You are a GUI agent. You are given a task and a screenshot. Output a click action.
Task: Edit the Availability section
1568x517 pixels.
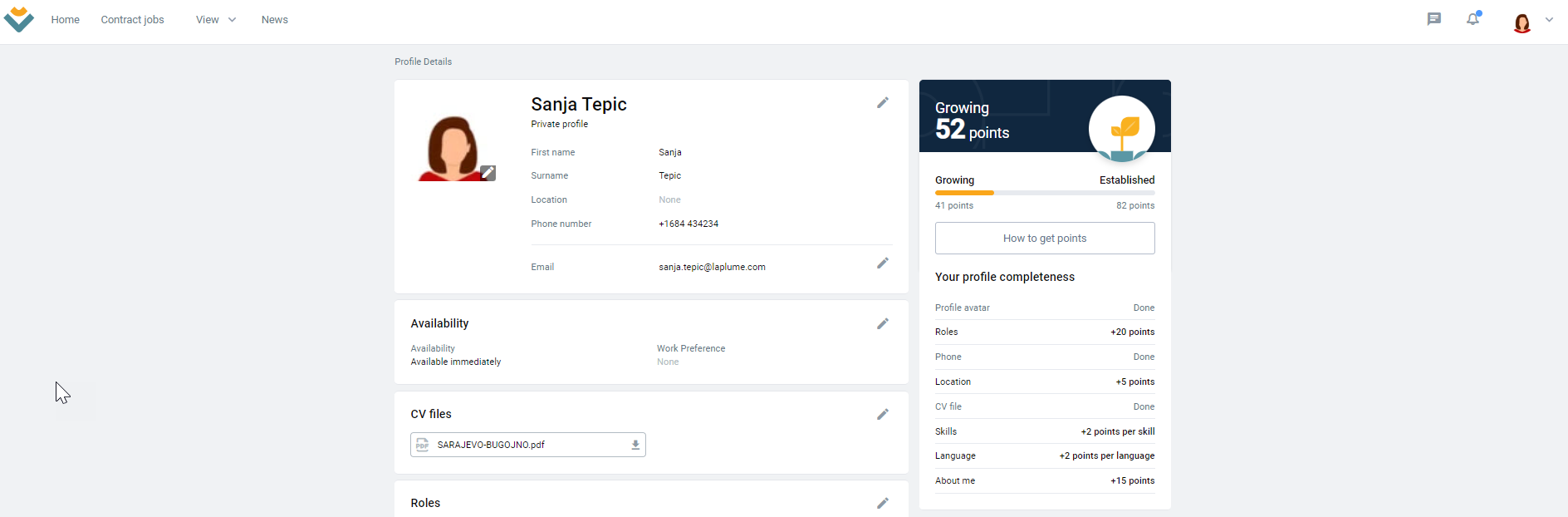click(883, 324)
